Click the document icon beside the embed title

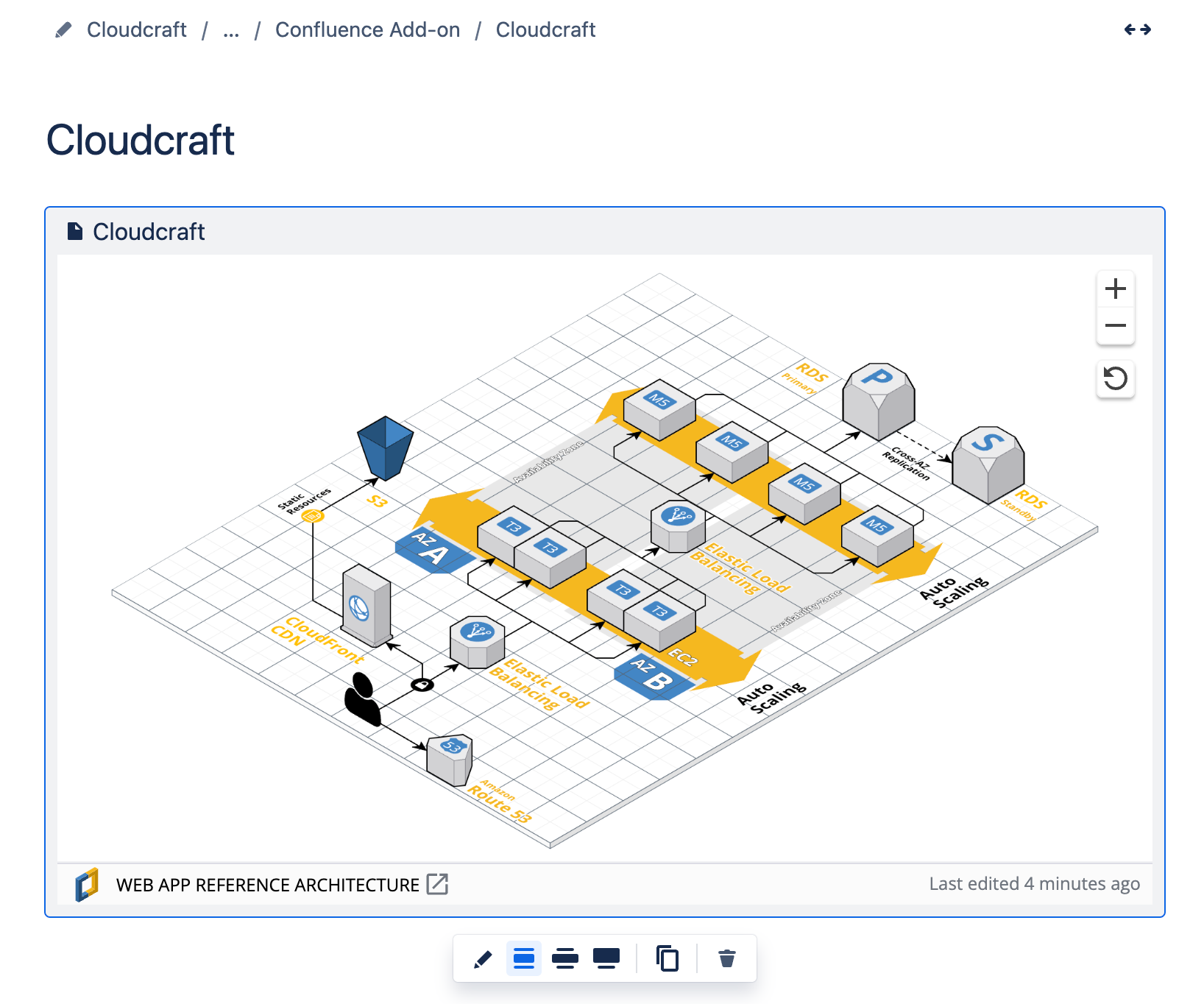(x=74, y=230)
